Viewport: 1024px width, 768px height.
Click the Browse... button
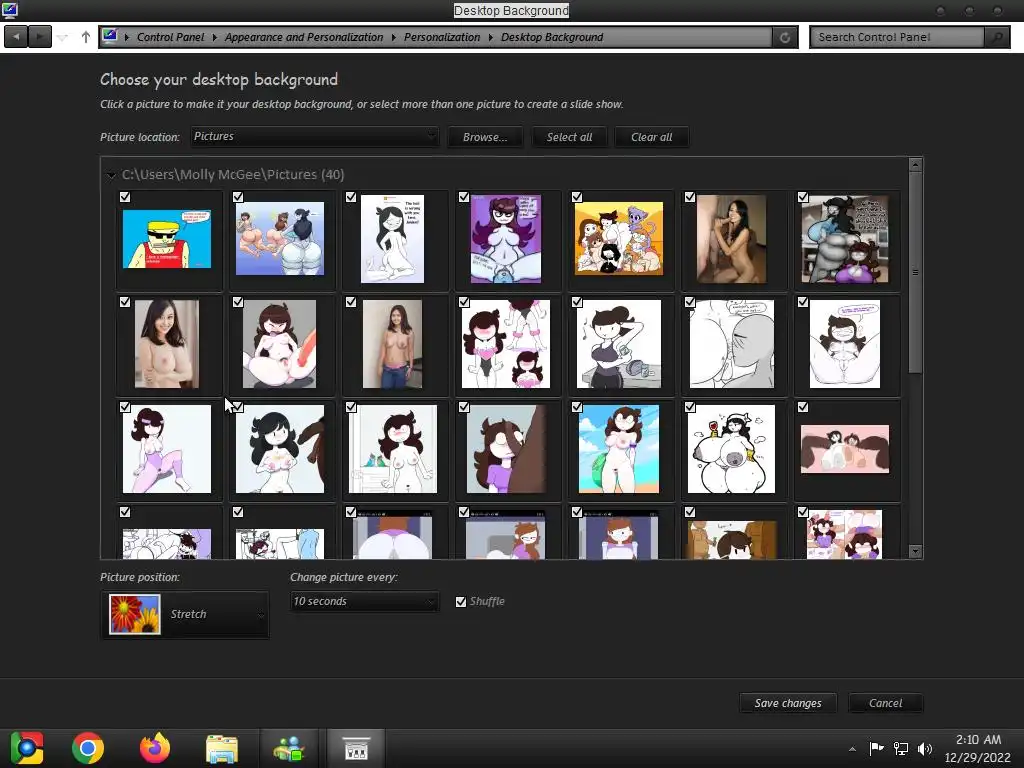point(485,137)
